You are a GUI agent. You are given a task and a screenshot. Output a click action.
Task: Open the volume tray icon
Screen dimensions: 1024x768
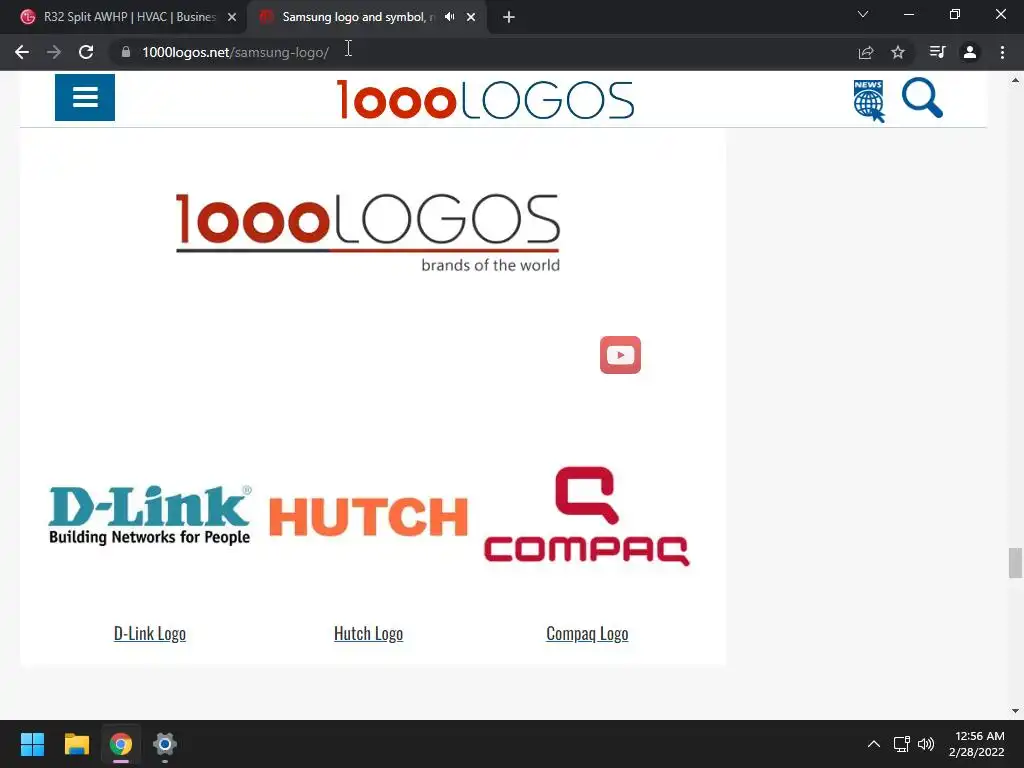click(x=926, y=744)
